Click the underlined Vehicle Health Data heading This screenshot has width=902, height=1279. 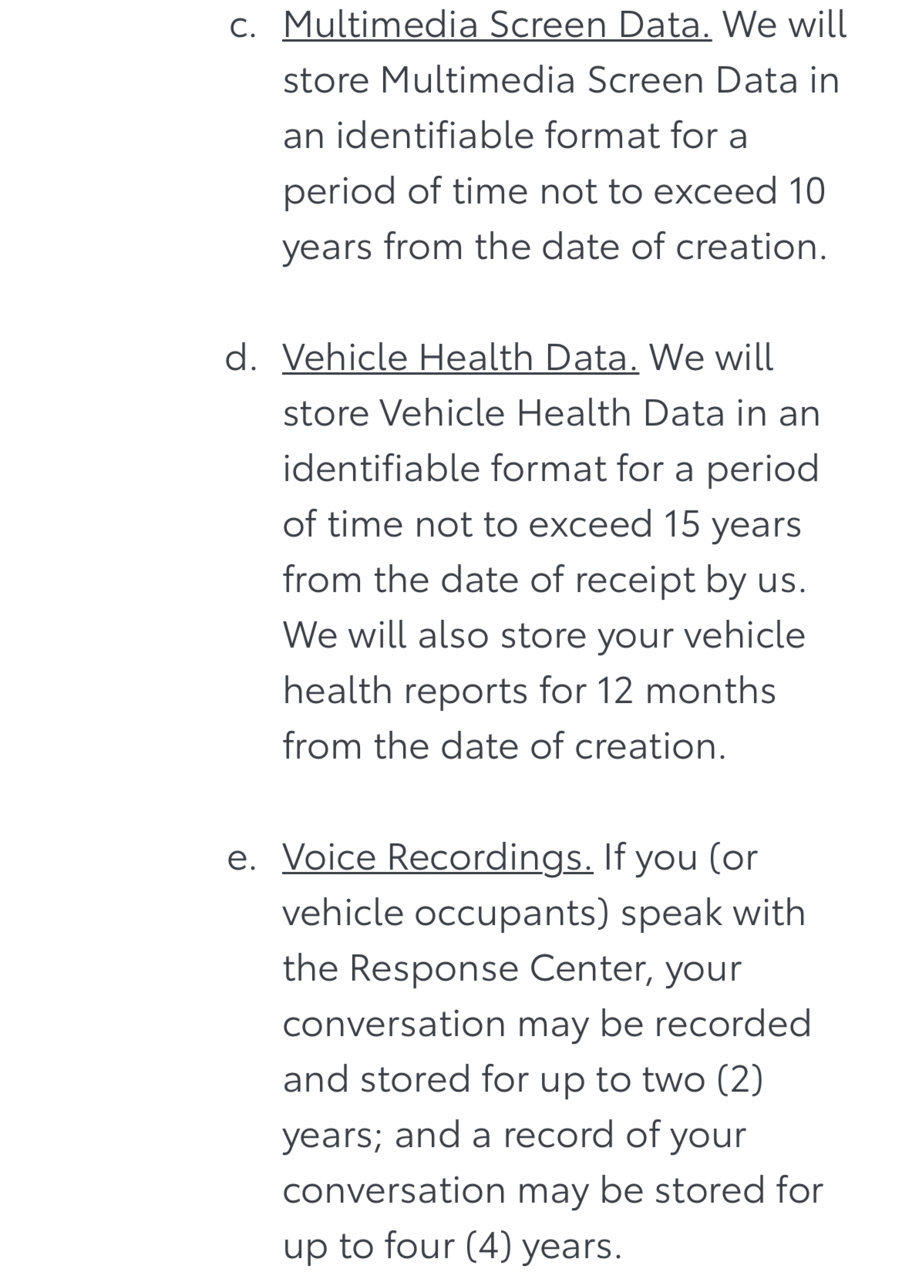click(460, 358)
